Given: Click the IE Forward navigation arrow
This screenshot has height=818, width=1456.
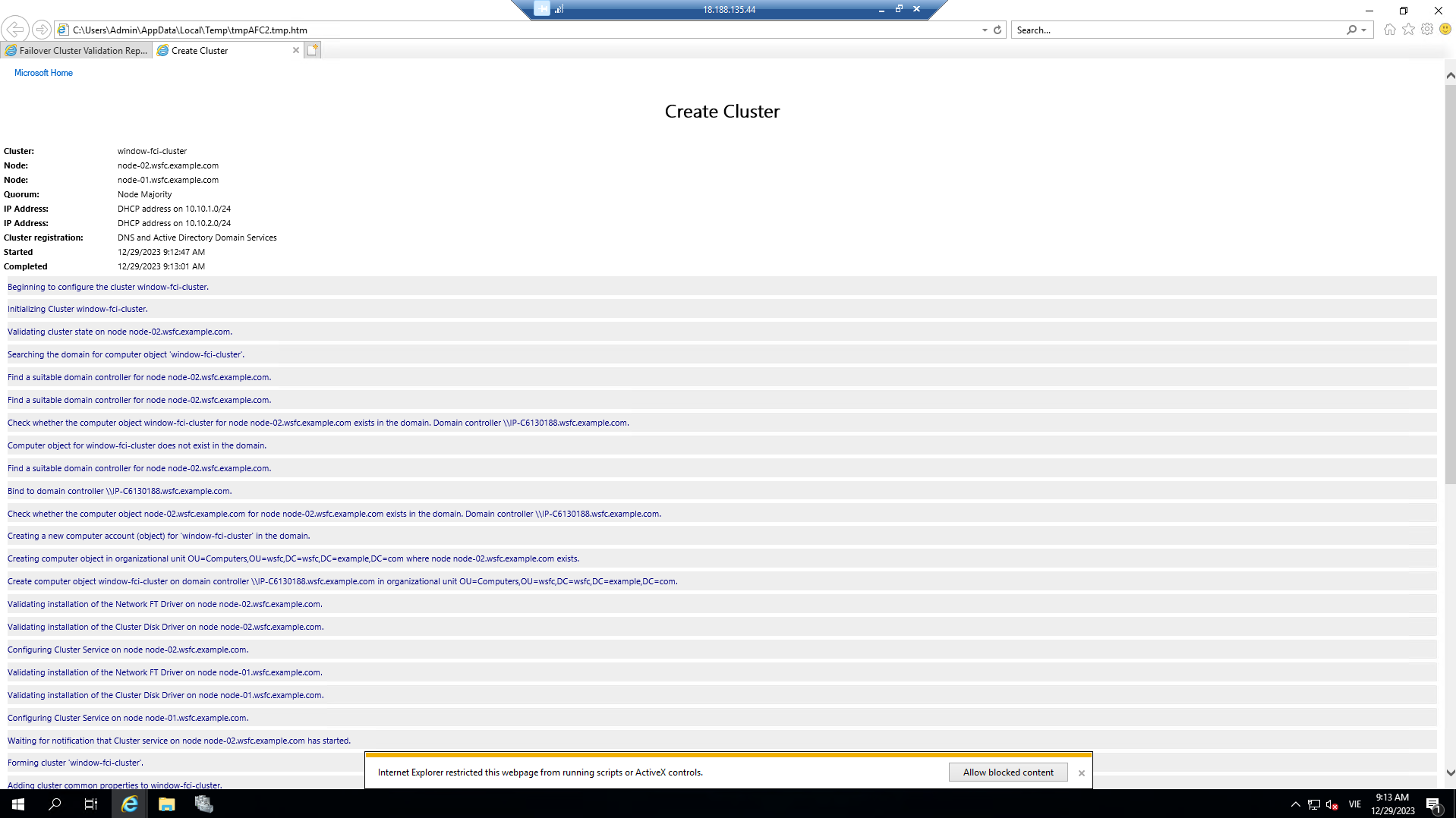Looking at the screenshot, I should pos(42,30).
